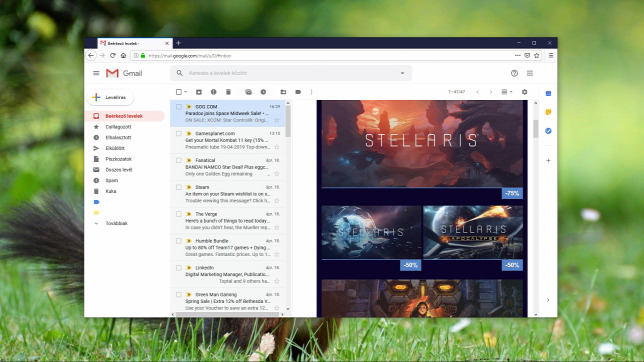
Task: Open the Piszkozatok drafts folder
Action: (118, 159)
